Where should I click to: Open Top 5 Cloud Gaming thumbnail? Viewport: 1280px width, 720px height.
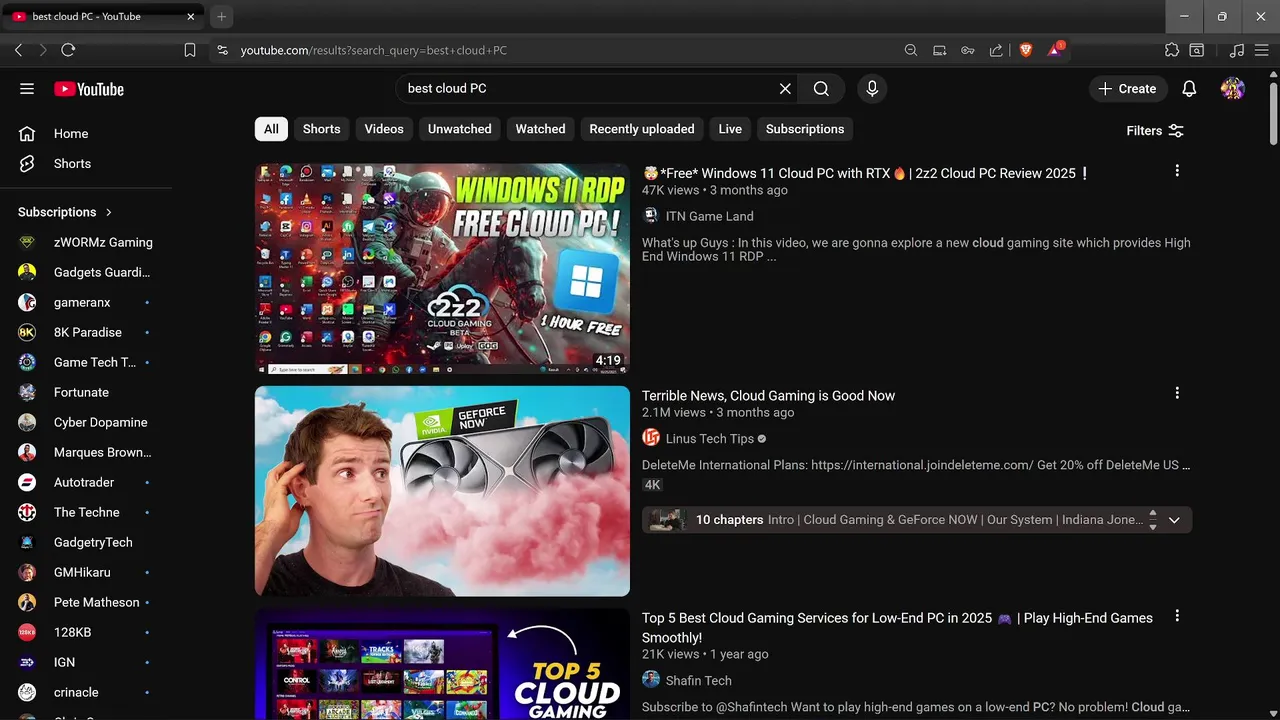tap(442, 664)
